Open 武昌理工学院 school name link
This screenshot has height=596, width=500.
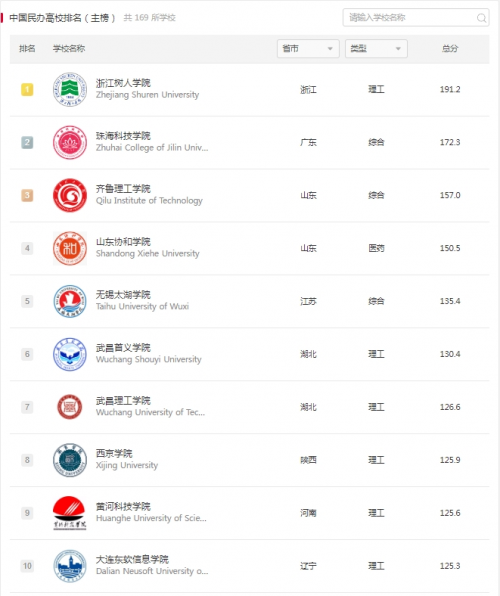tap(123, 401)
